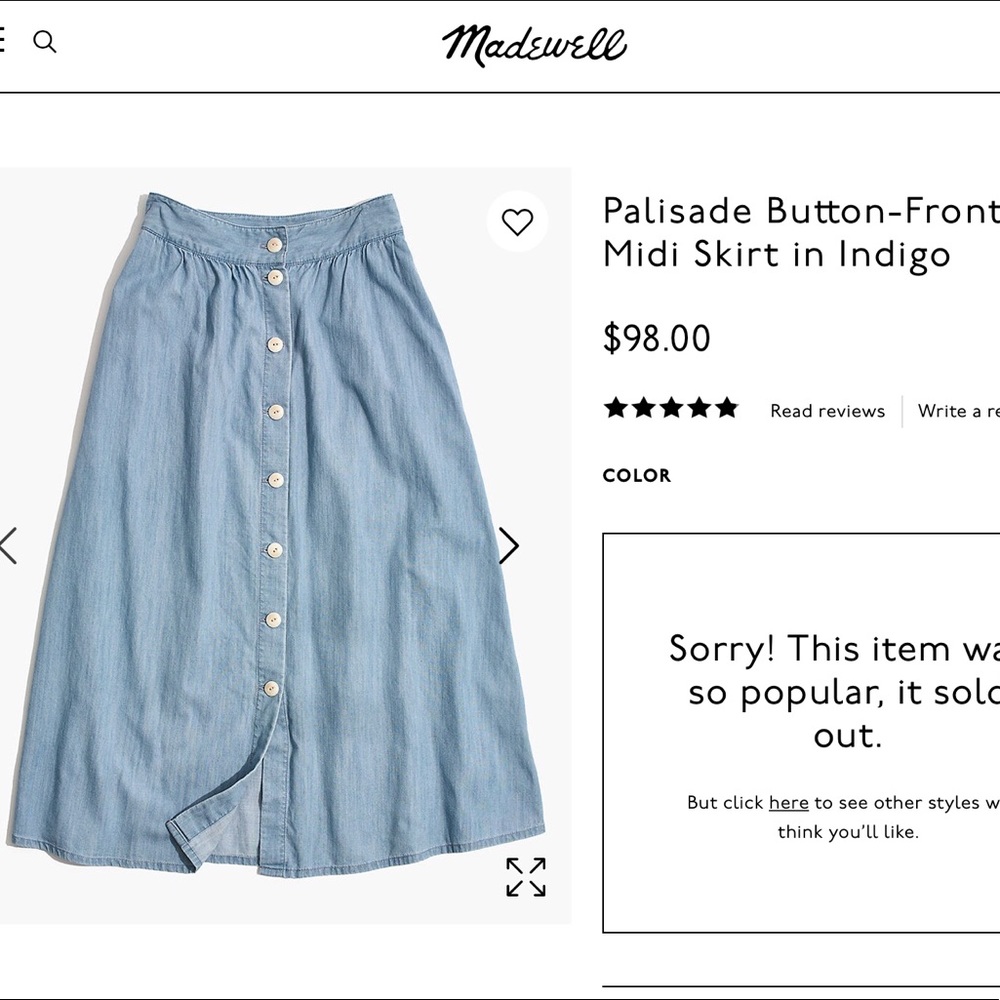Start writing a review

point(958,411)
